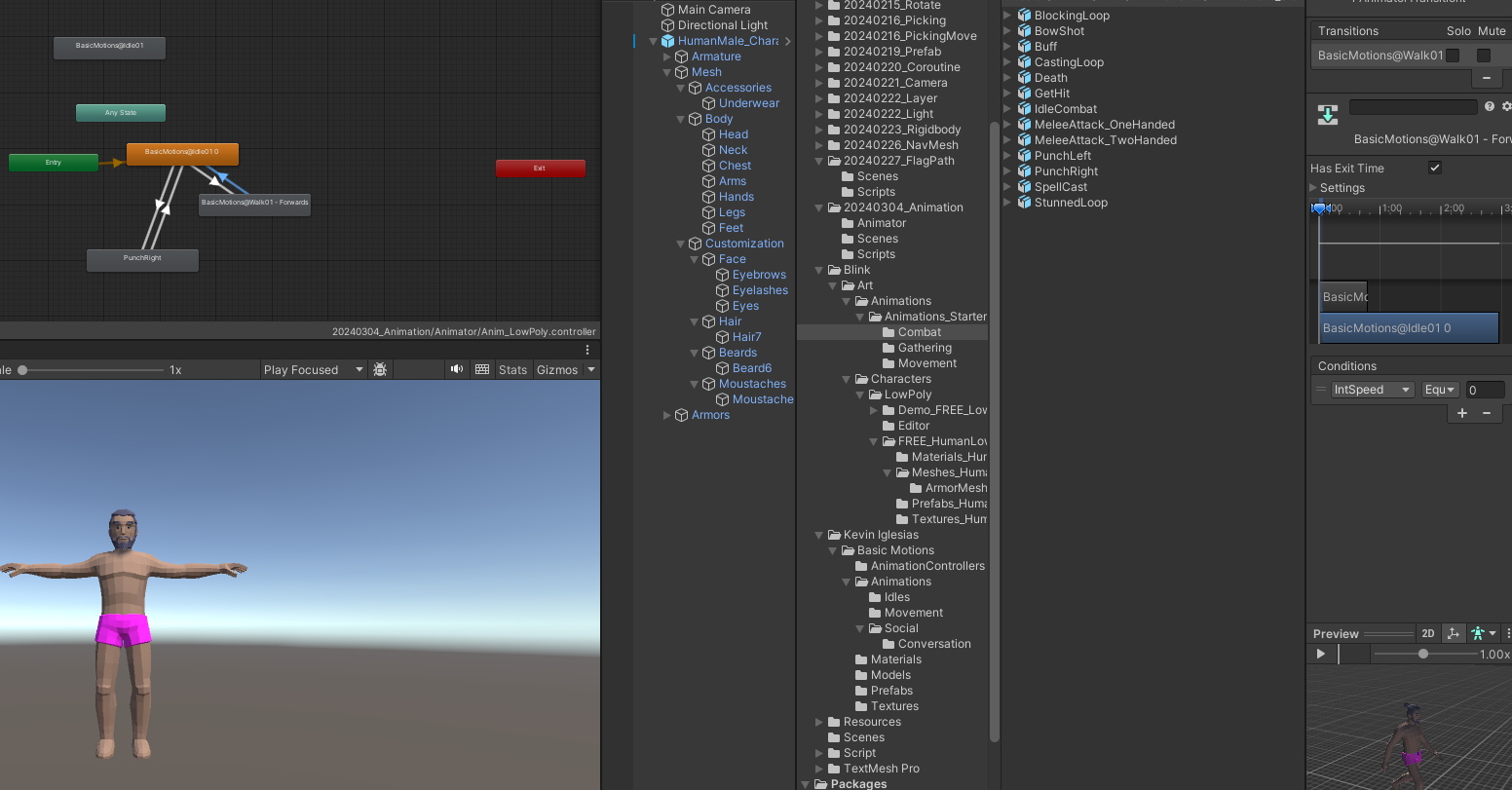Select BasicMotions@Idle01 0 timeline clip
Viewport: 1512px width, 790px height.
pos(1409,328)
